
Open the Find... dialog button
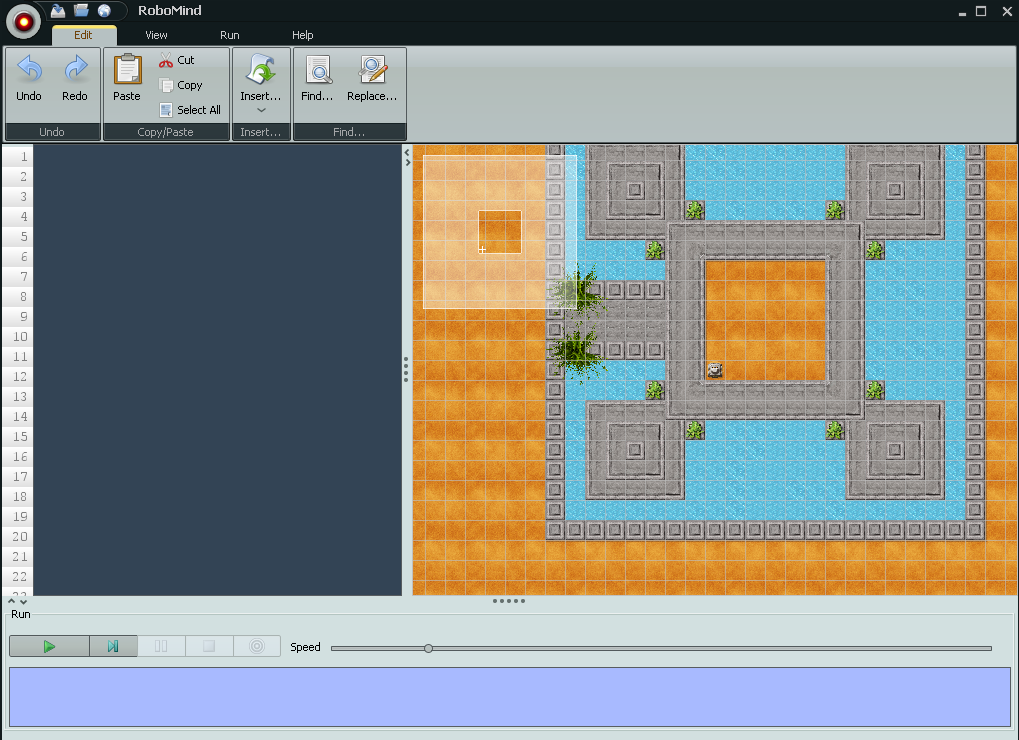[317, 78]
